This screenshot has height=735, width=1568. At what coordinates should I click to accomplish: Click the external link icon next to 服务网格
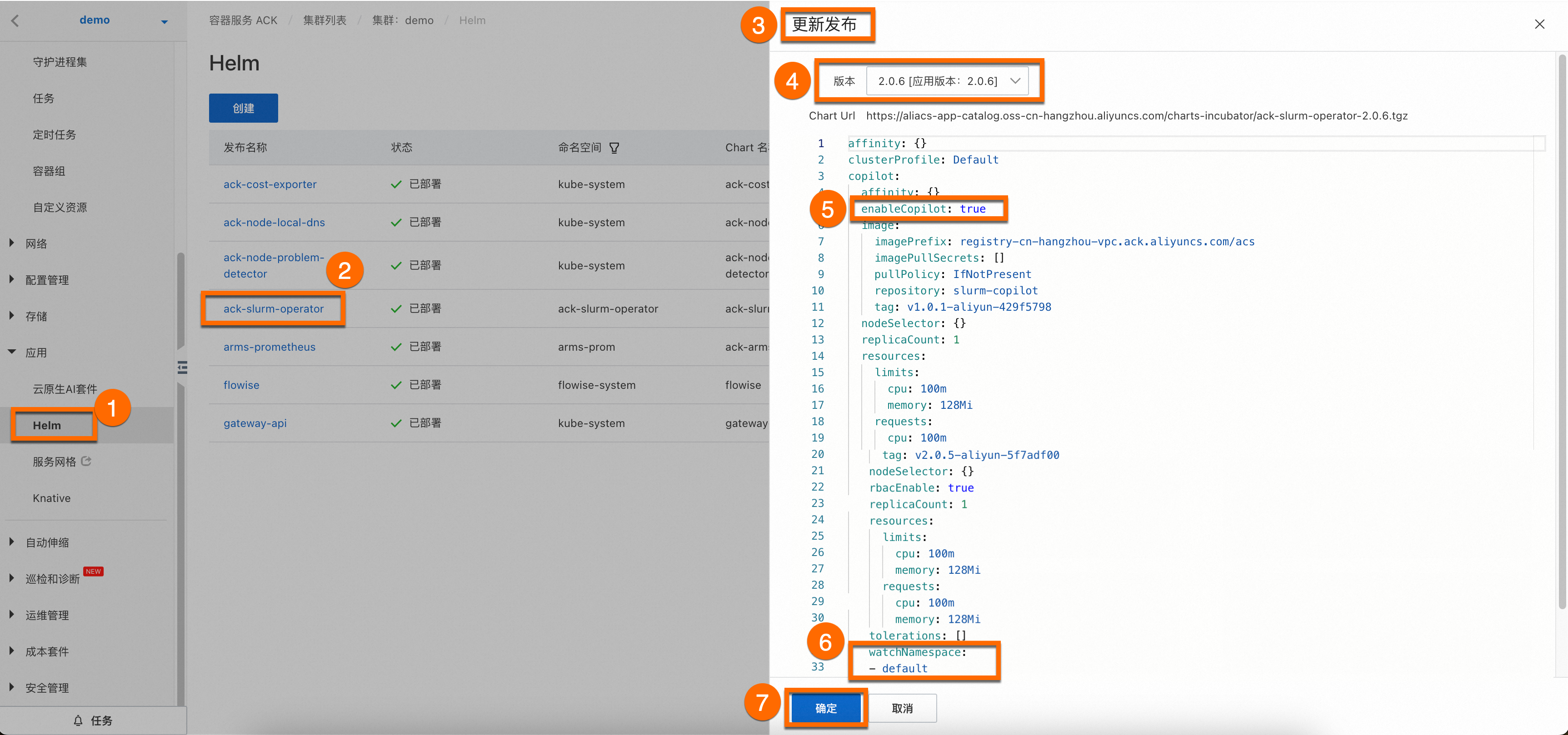86,461
